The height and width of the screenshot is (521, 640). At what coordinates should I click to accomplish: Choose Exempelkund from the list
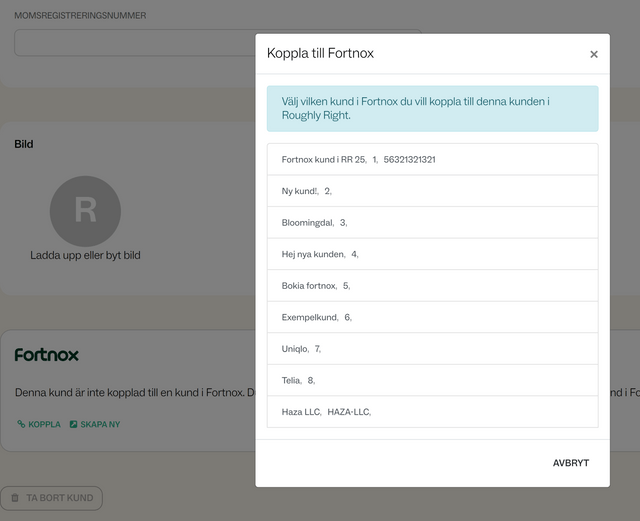coord(433,317)
